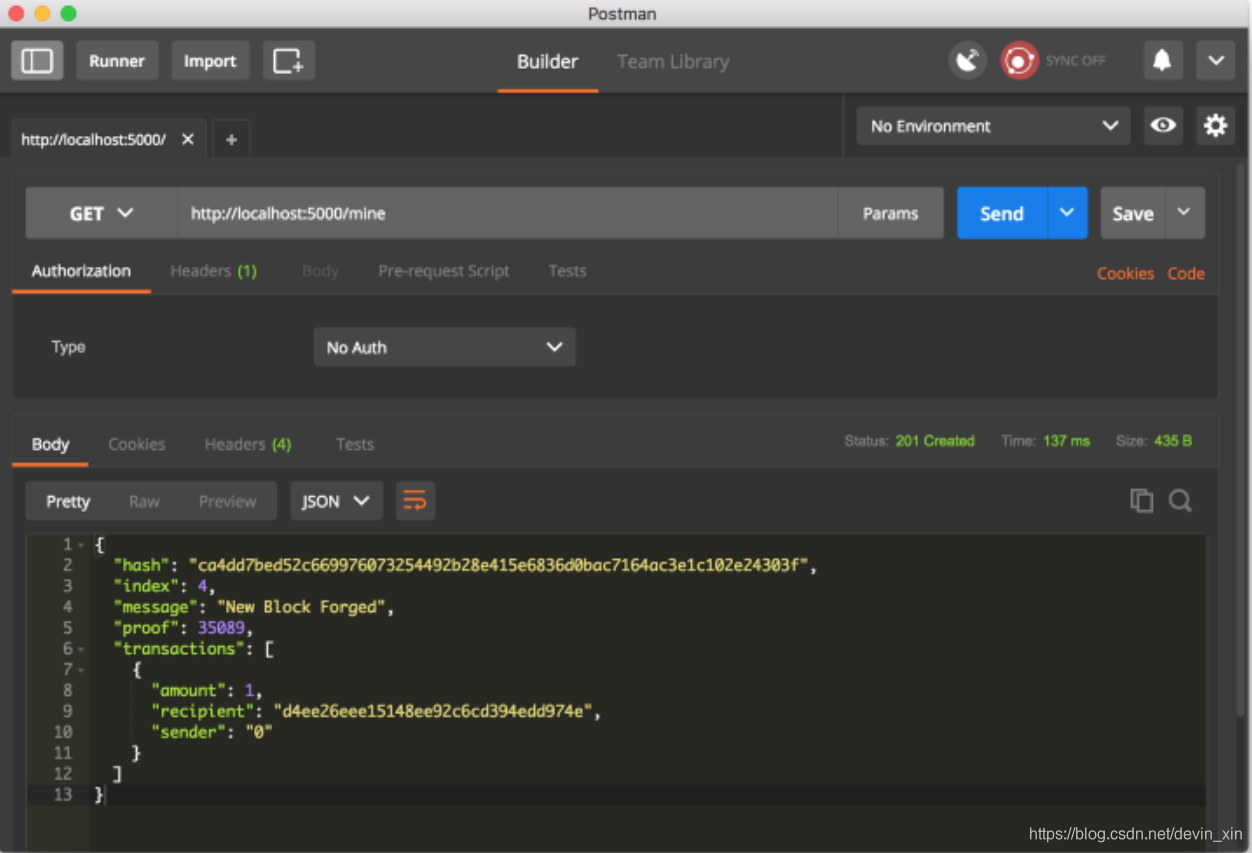1252x853 pixels.
Task: Click the Size 435 B text
Action: (x=1153, y=441)
